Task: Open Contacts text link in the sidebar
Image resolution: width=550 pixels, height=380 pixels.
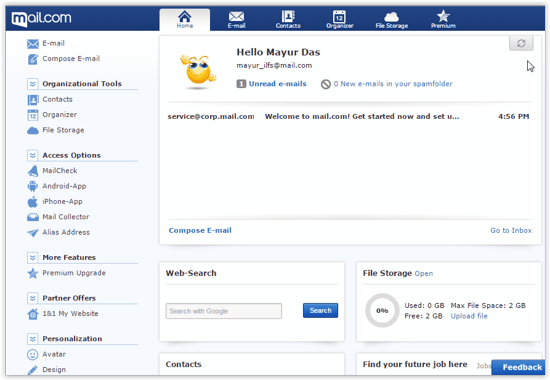Action: 57,99
